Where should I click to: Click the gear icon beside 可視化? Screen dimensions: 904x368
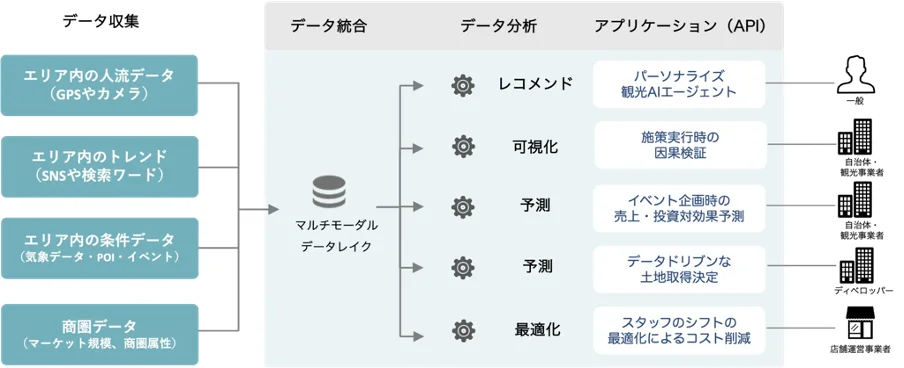pos(463,147)
